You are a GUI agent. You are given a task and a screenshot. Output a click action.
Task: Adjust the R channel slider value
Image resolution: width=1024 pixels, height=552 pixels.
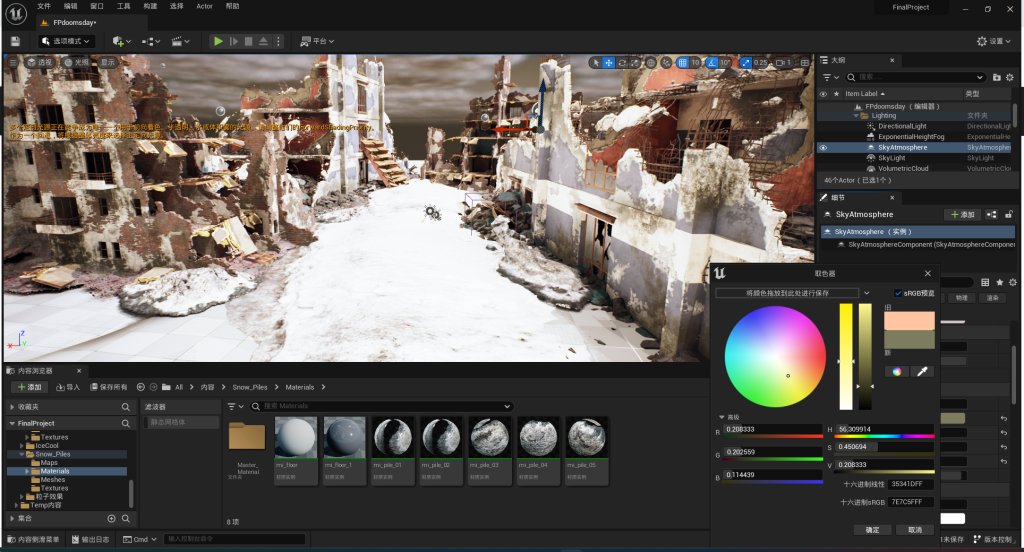click(x=773, y=430)
